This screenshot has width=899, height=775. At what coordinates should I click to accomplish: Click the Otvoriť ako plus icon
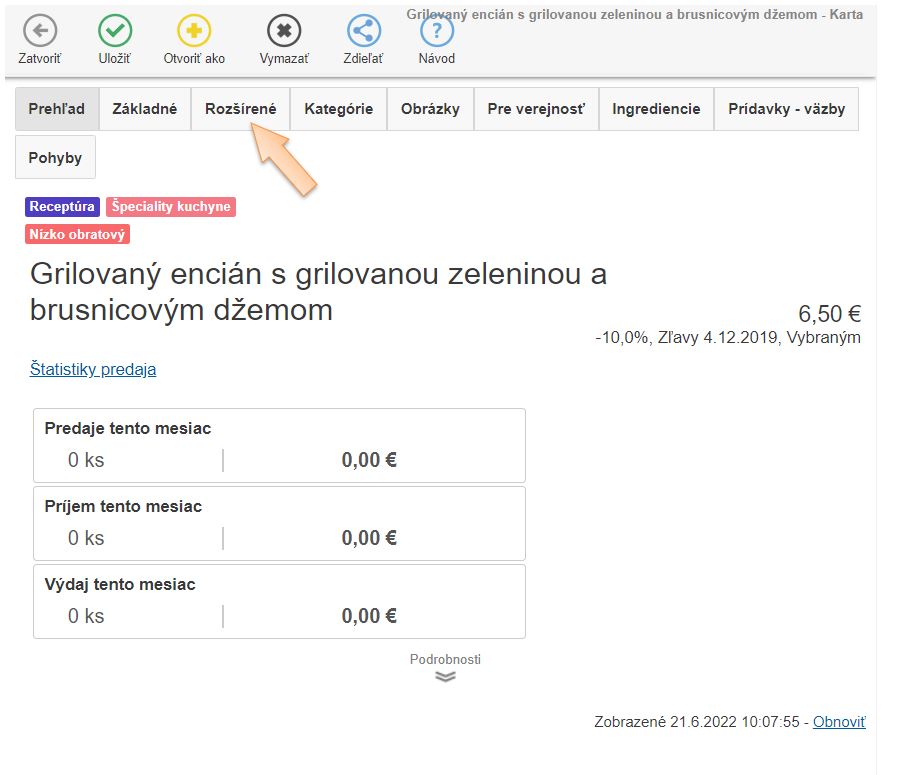coord(194,31)
